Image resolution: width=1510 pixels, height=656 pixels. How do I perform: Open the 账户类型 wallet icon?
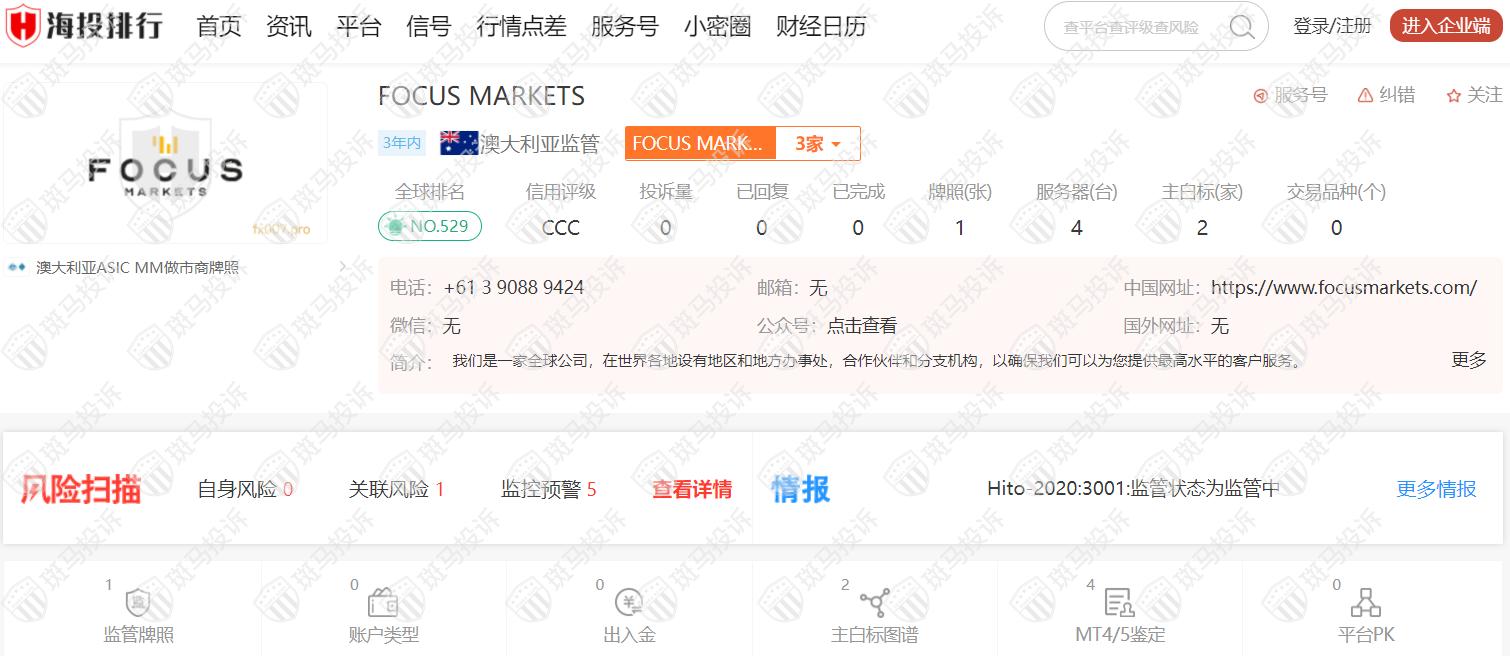click(x=383, y=603)
